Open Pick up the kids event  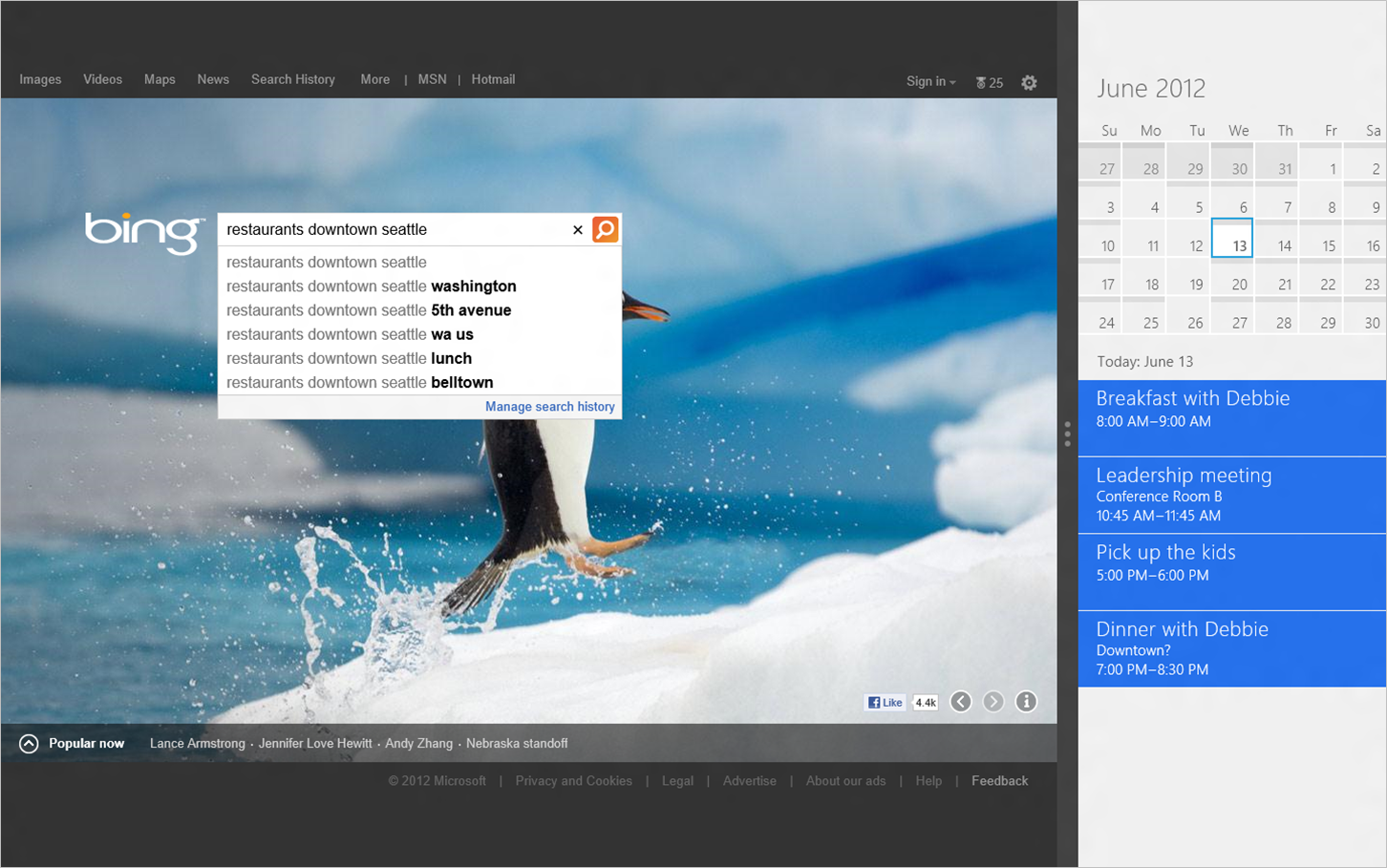pos(1232,572)
